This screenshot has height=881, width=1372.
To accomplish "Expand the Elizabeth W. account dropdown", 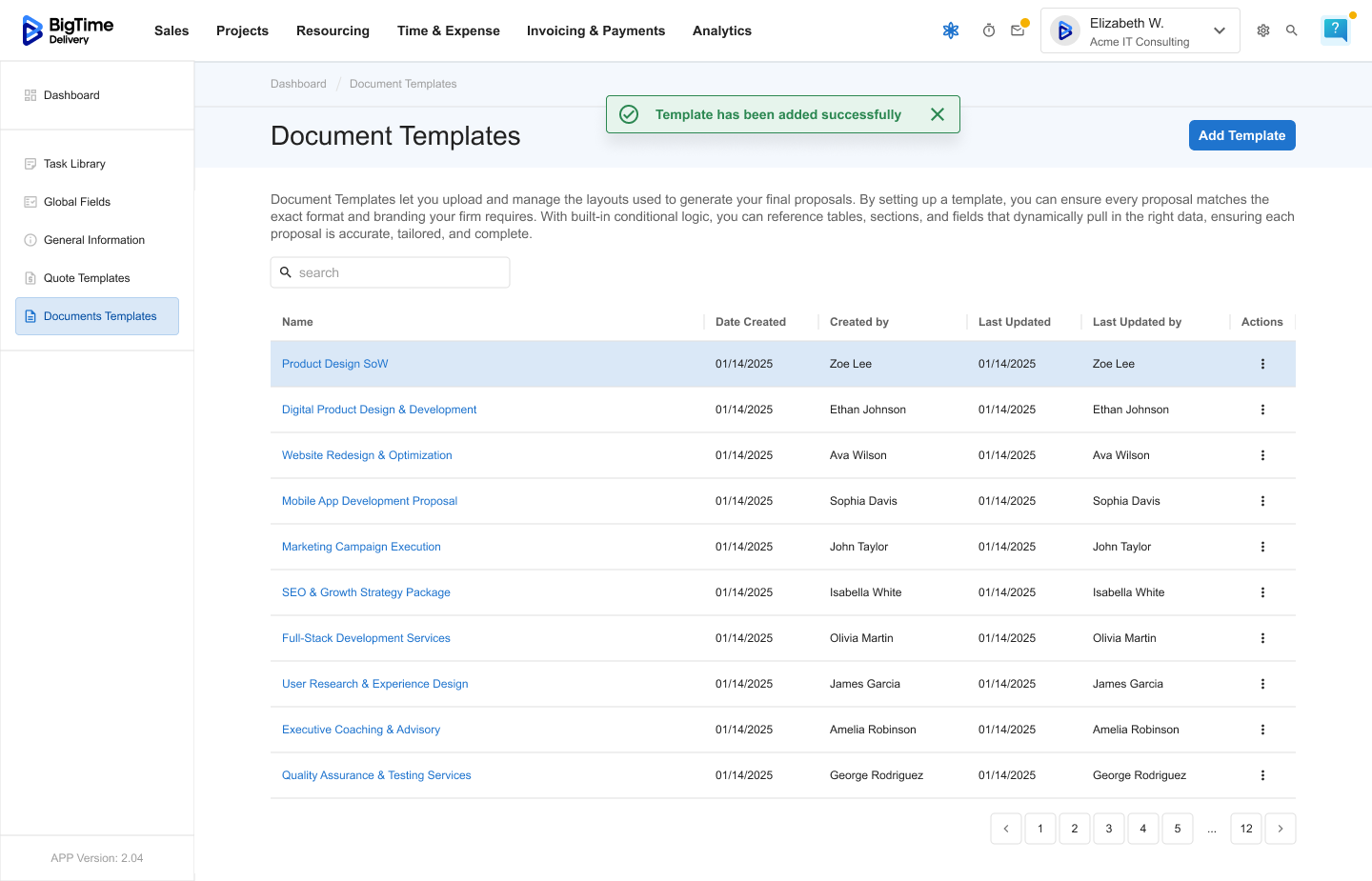I will tap(1219, 30).
